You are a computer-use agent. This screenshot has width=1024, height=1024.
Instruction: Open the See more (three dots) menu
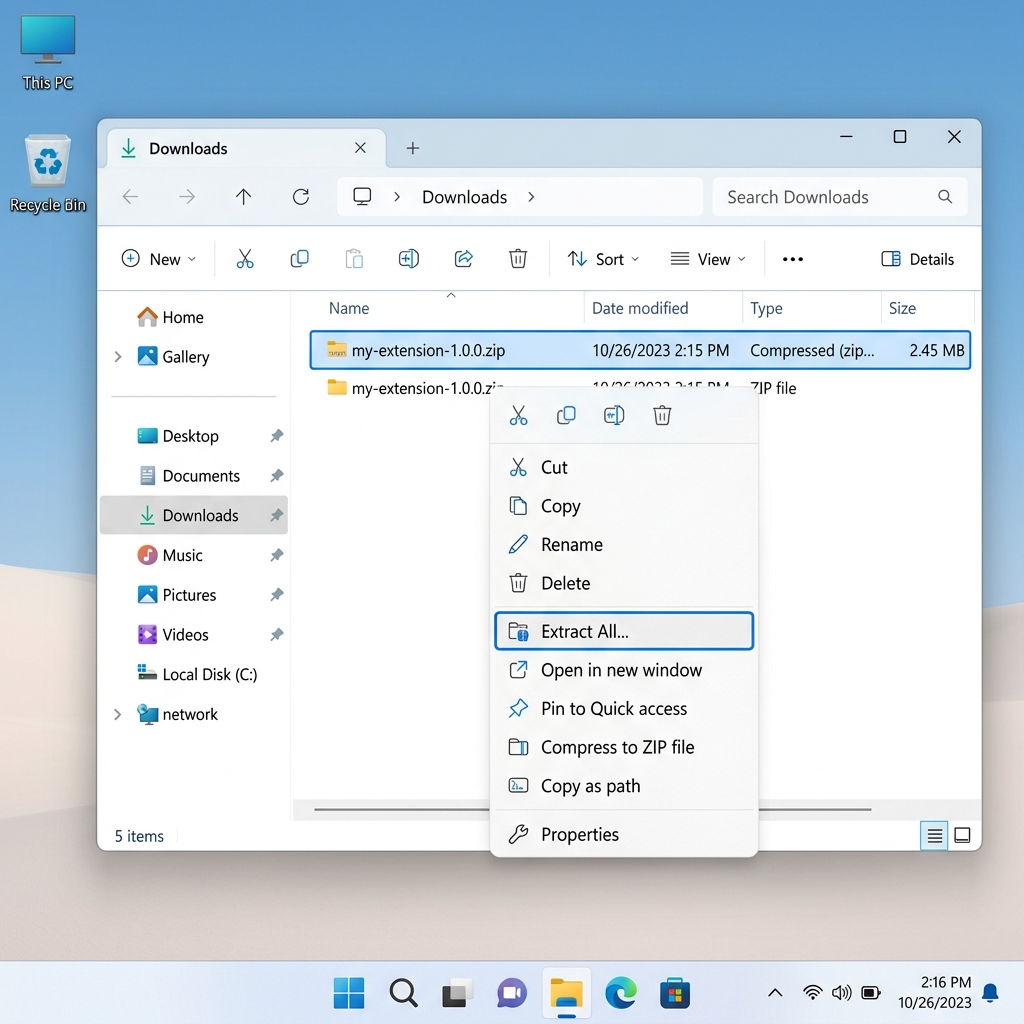click(x=792, y=259)
